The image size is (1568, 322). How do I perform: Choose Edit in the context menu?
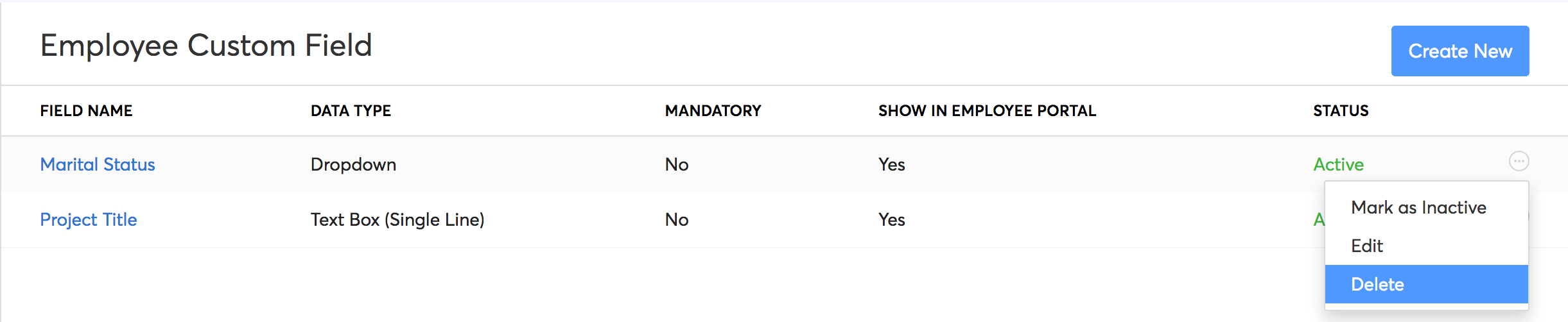[x=1367, y=246]
